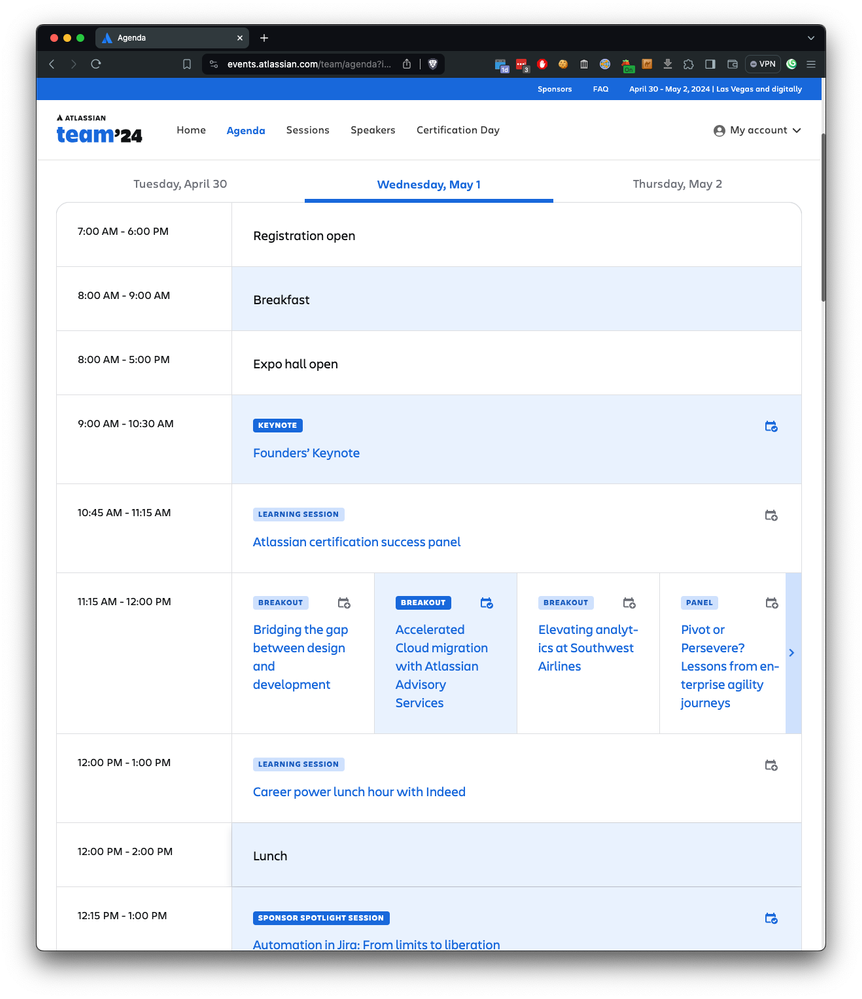Reload the page
Screen dimensions: 862x999
pos(96,64)
